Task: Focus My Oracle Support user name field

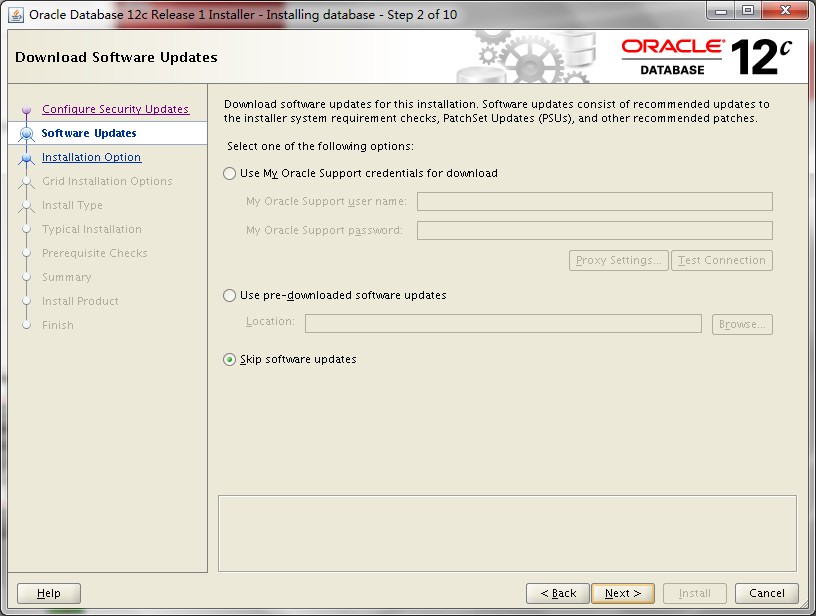Action: click(x=595, y=201)
